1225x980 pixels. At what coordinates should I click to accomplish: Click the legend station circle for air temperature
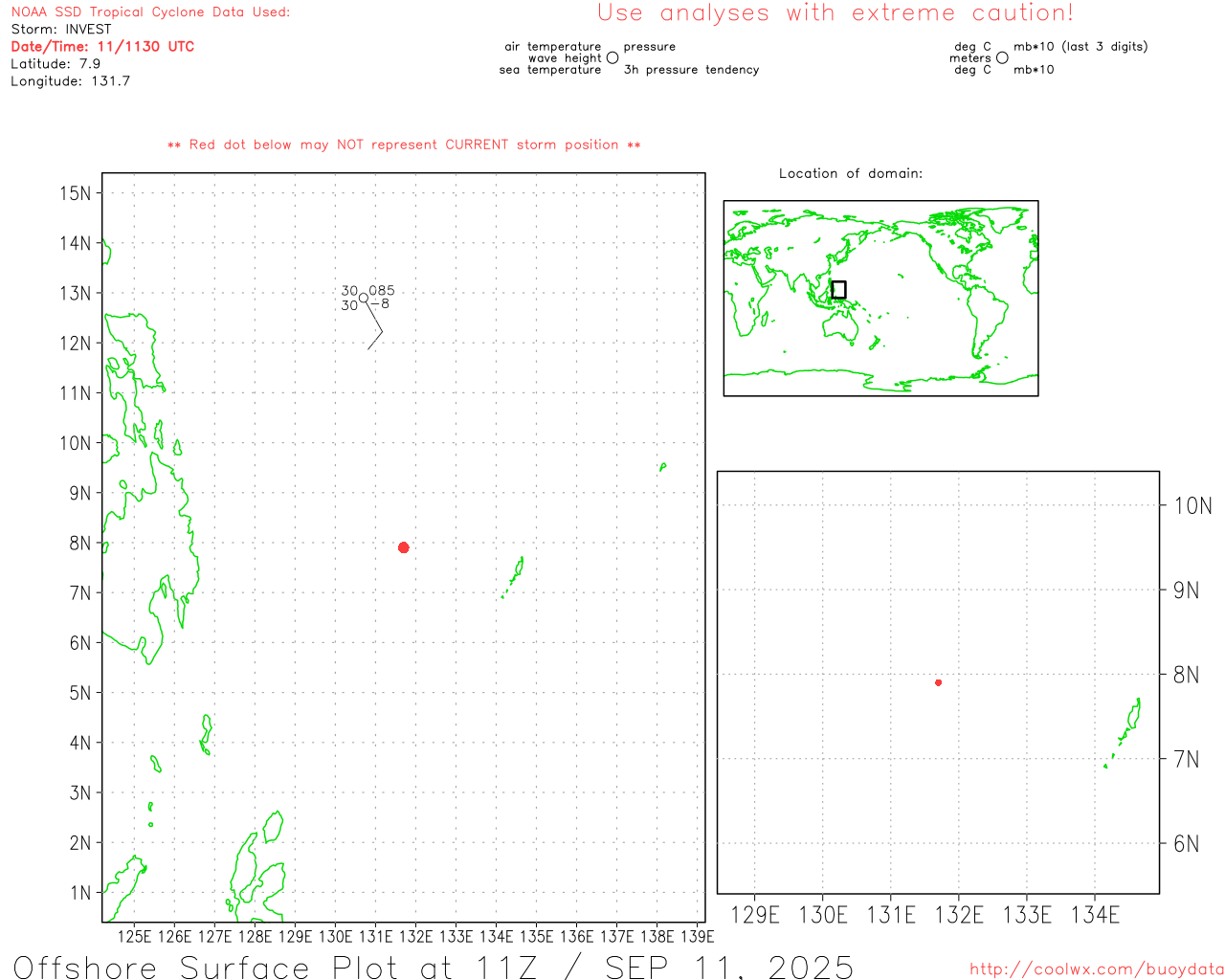click(612, 57)
